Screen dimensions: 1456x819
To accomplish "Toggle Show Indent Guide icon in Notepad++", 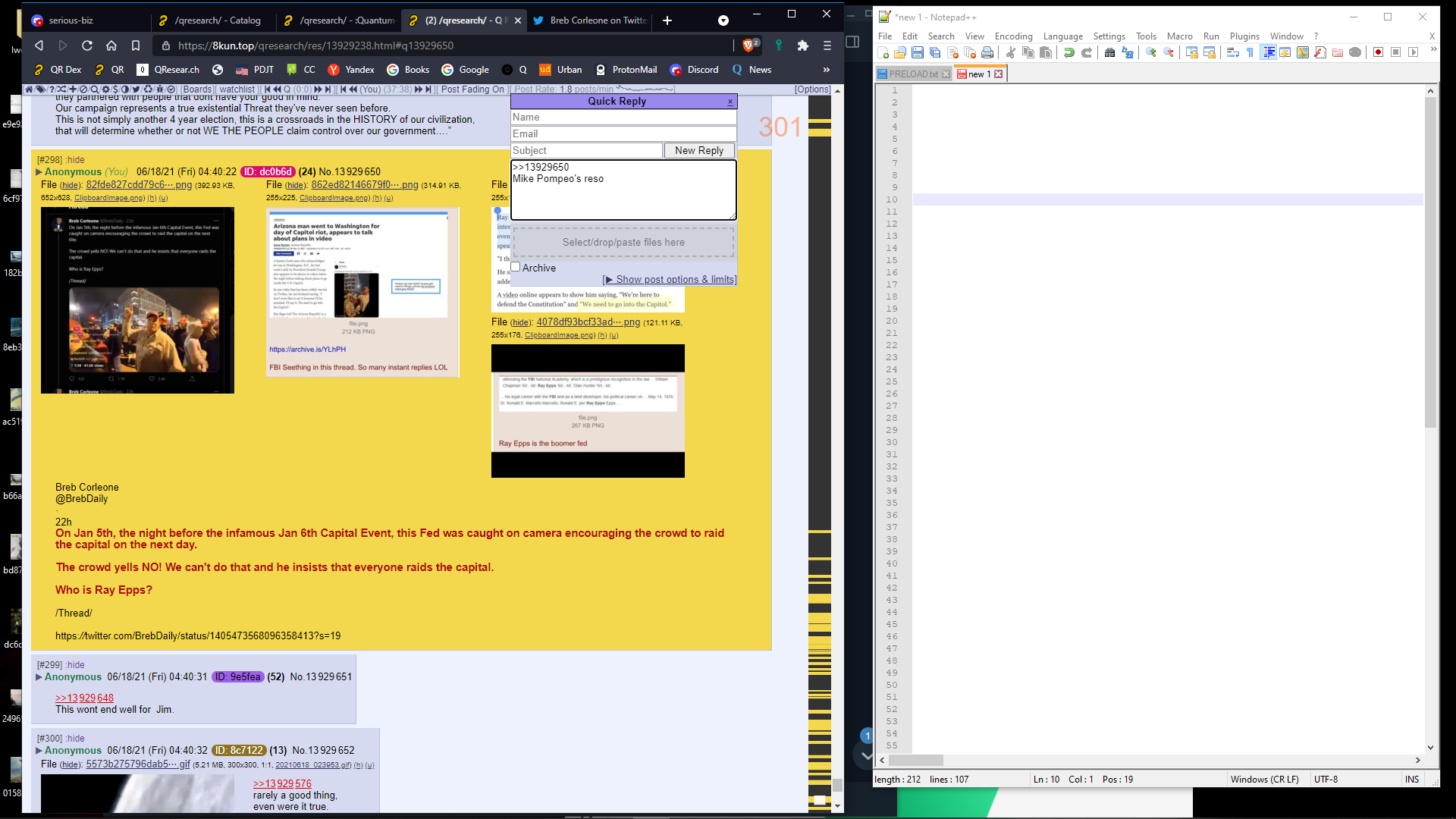I will tap(1269, 52).
